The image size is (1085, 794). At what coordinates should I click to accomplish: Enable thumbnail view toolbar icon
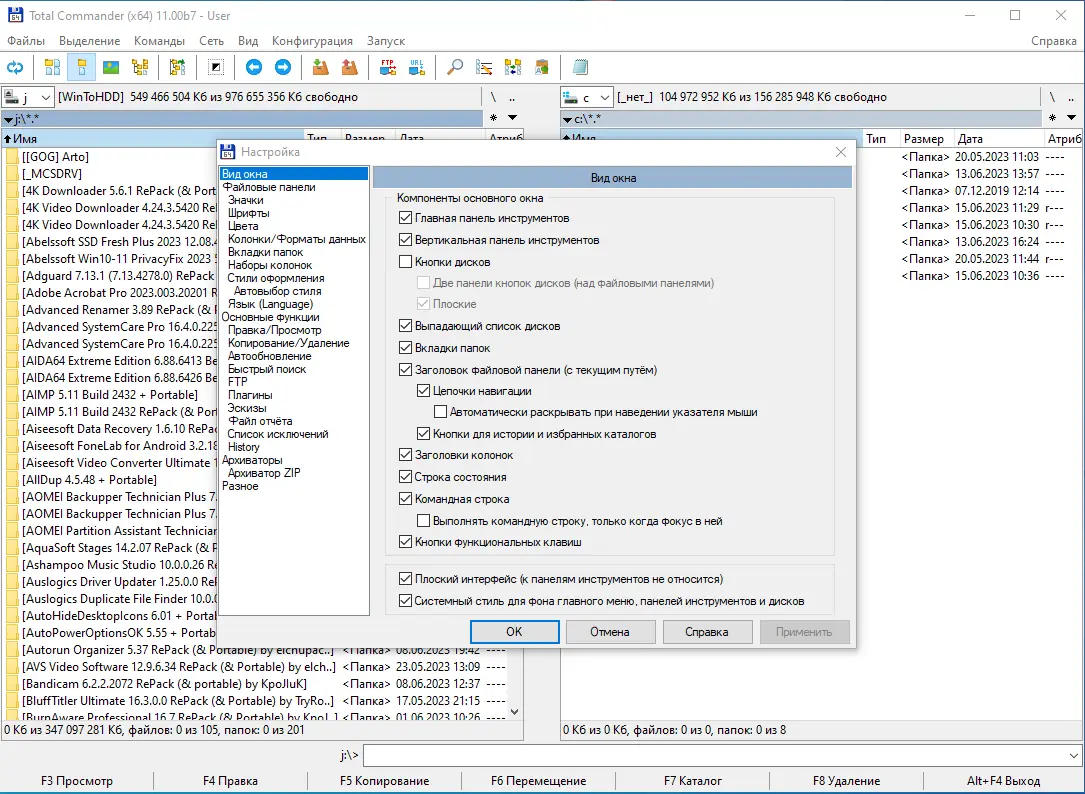tap(111, 67)
